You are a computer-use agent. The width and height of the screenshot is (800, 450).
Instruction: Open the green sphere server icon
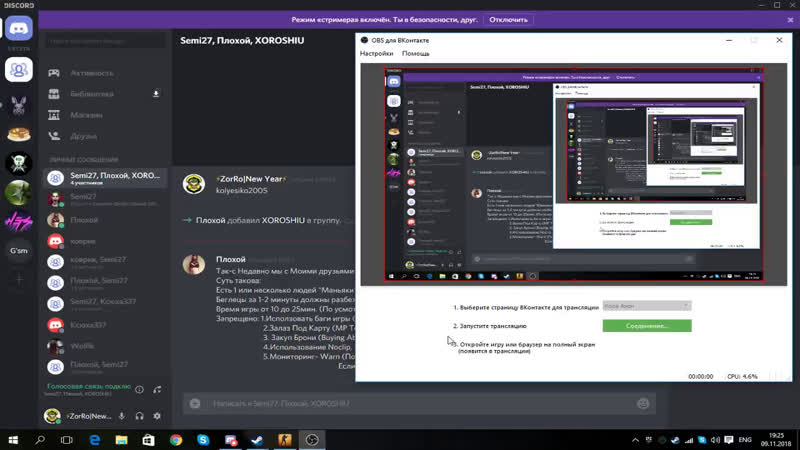click(x=19, y=193)
